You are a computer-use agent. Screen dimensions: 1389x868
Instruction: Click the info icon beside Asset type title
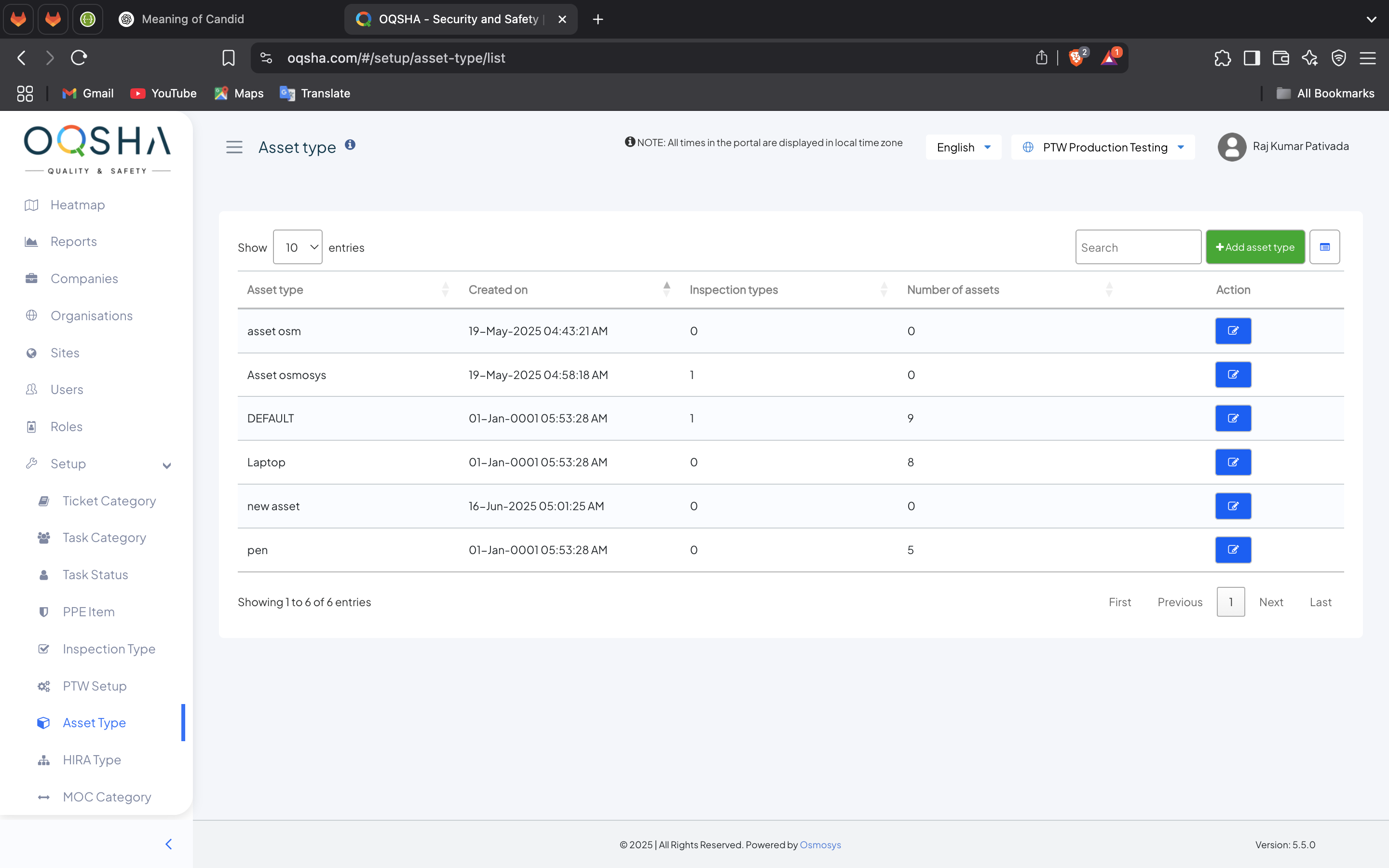350,145
